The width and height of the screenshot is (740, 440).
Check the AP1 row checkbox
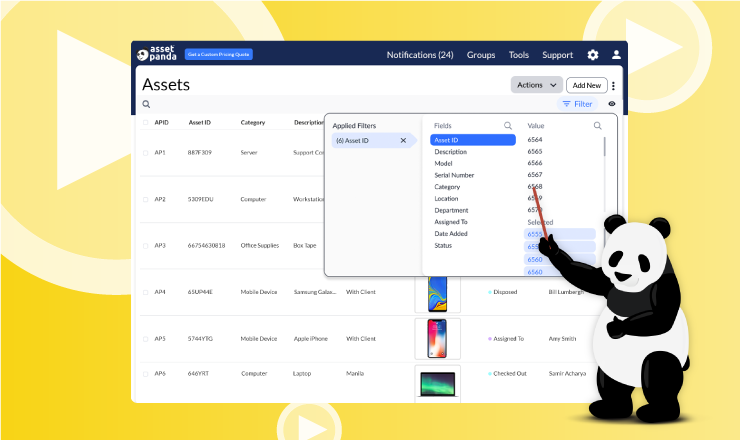pyautogui.click(x=145, y=153)
